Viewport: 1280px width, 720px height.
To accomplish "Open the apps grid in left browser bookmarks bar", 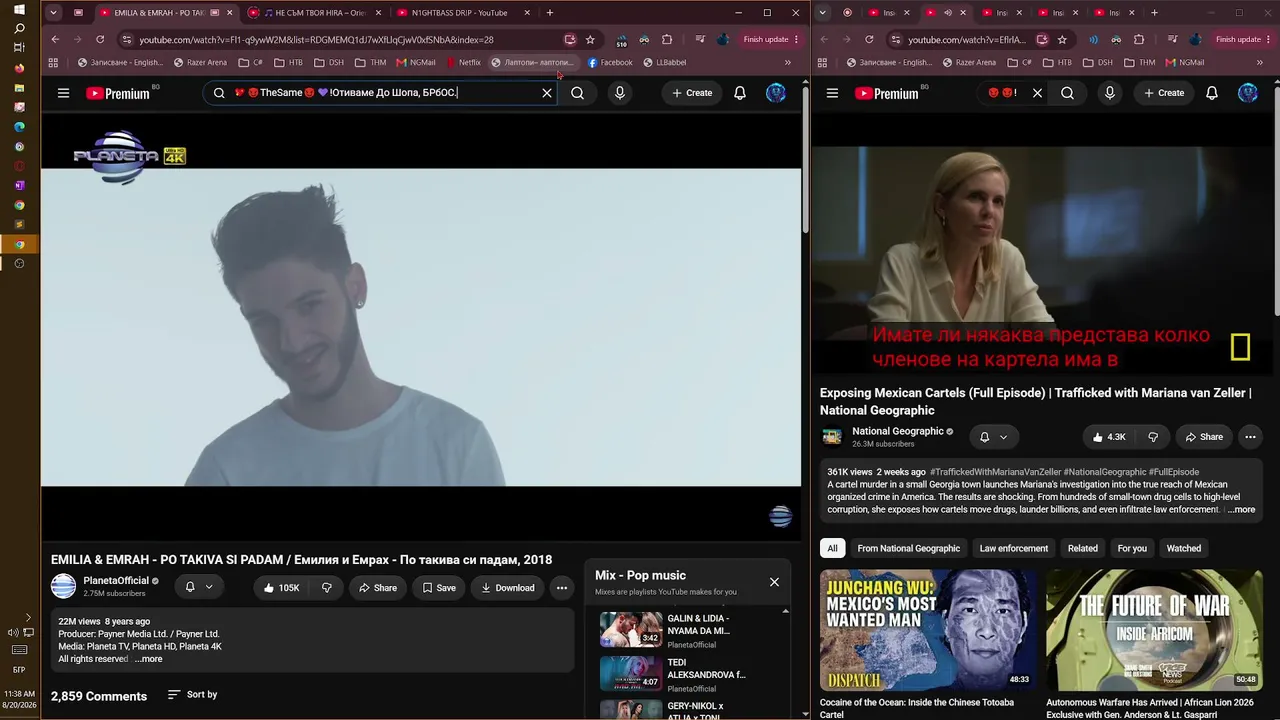I will tap(53, 62).
